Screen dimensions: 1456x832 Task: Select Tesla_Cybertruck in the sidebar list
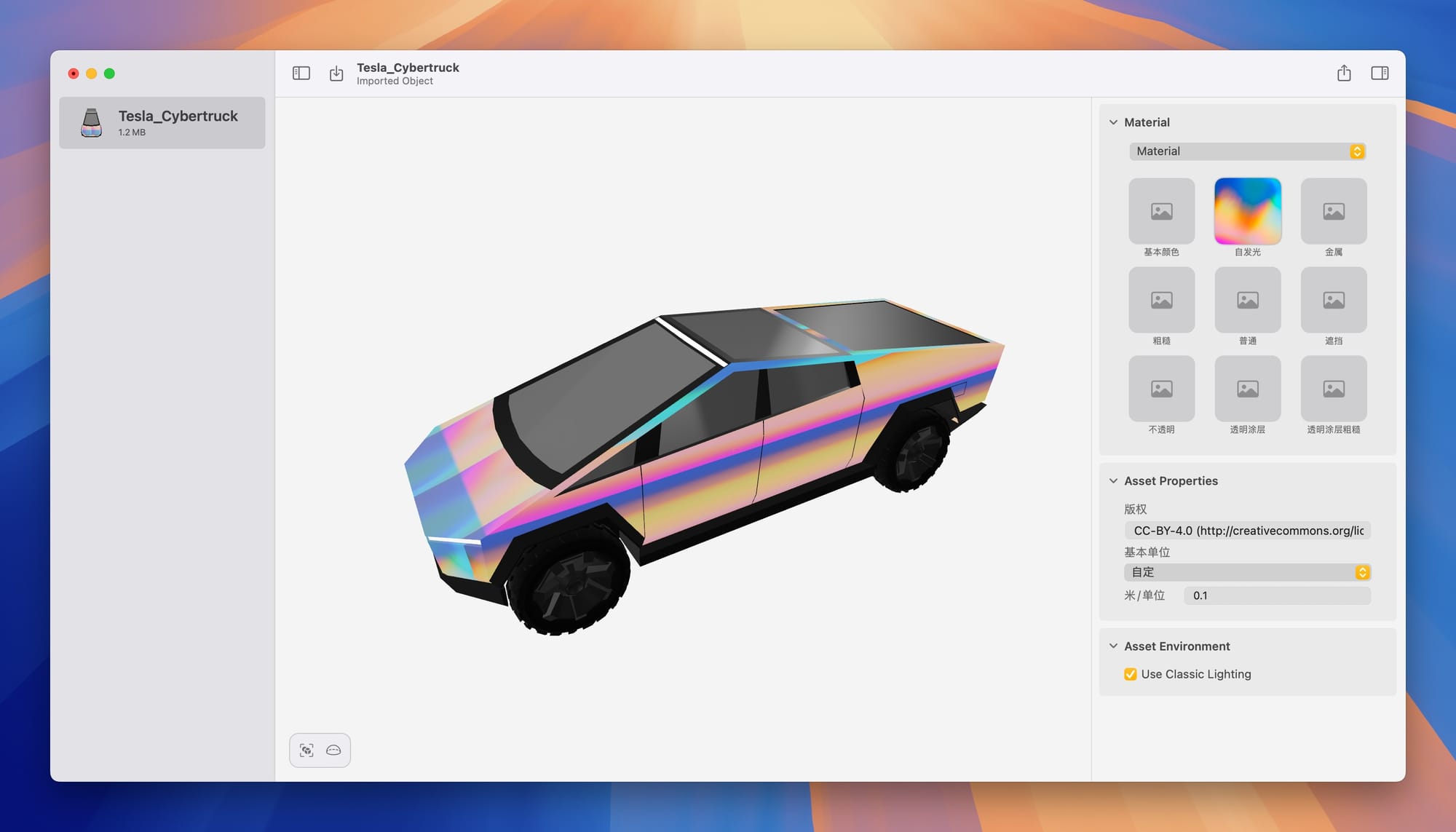pos(162,123)
